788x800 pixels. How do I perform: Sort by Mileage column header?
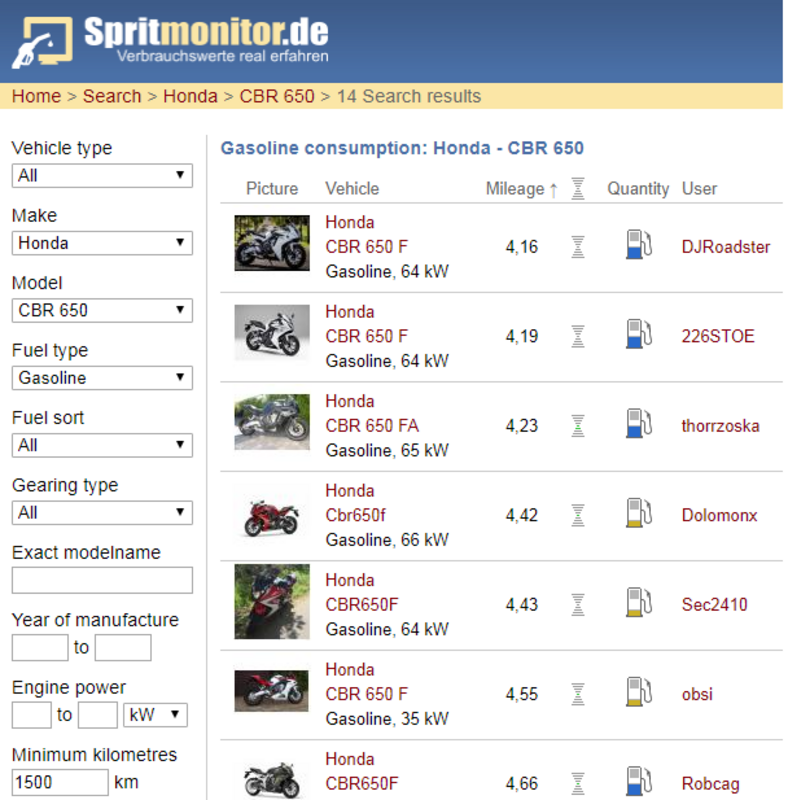[521, 189]
